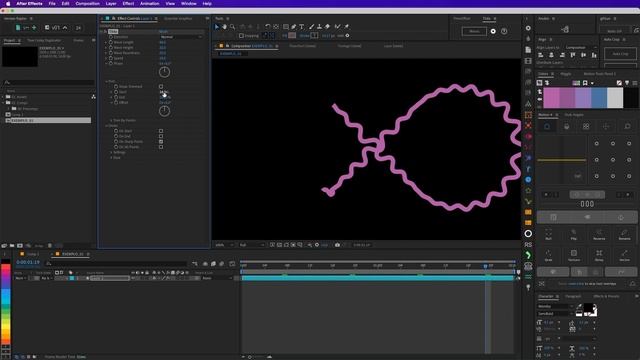Select the Selection arrow tool
This screenshot has width=640, height=360.
217,27
